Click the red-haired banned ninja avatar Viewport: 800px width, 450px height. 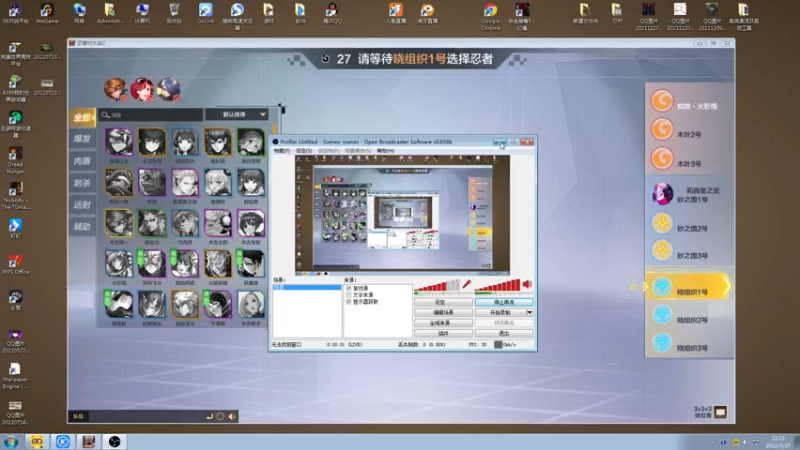coord(142,89)
